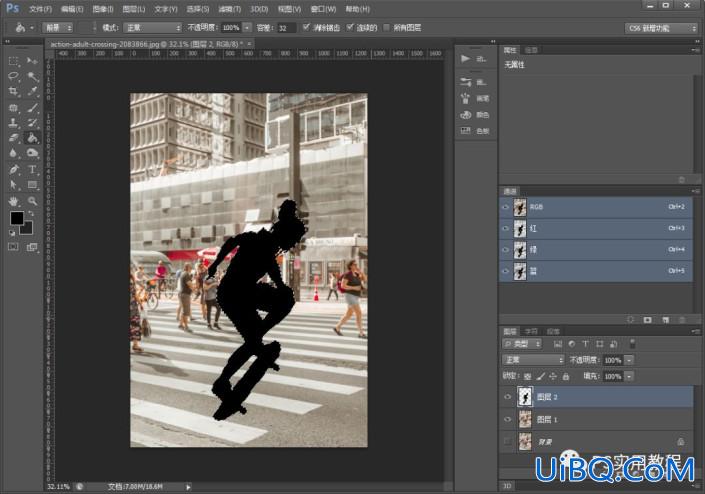Select the Dodge tool

(32, 153)
